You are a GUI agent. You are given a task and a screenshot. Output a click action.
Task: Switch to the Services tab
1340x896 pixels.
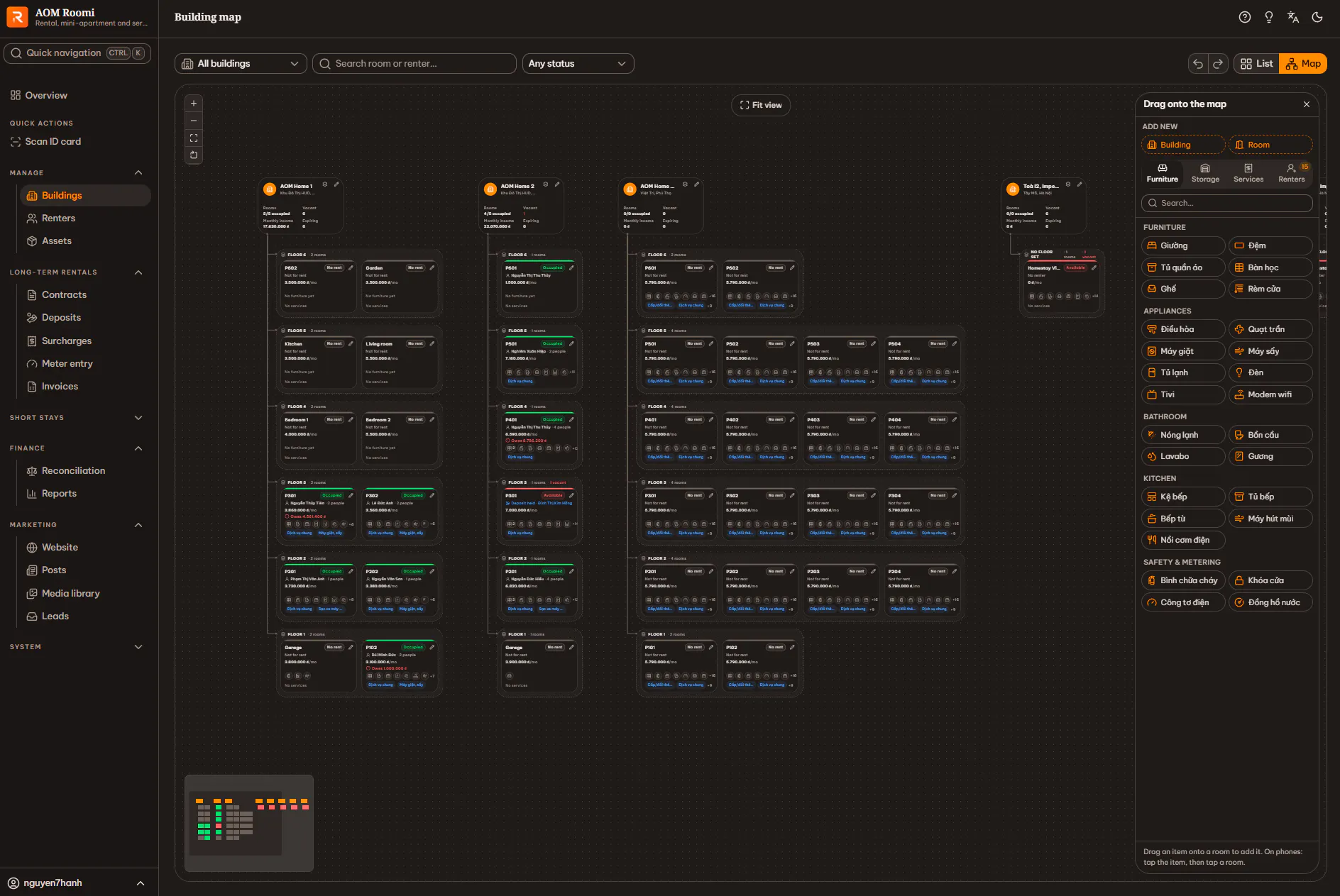[x=1248, y=173]
